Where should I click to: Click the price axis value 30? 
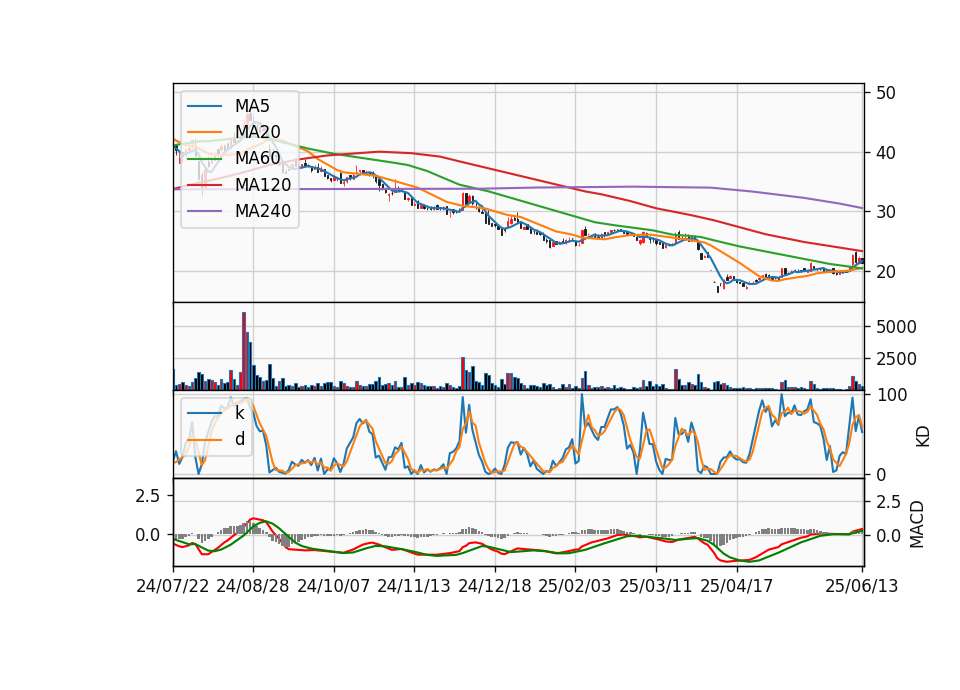pos(886,212)
